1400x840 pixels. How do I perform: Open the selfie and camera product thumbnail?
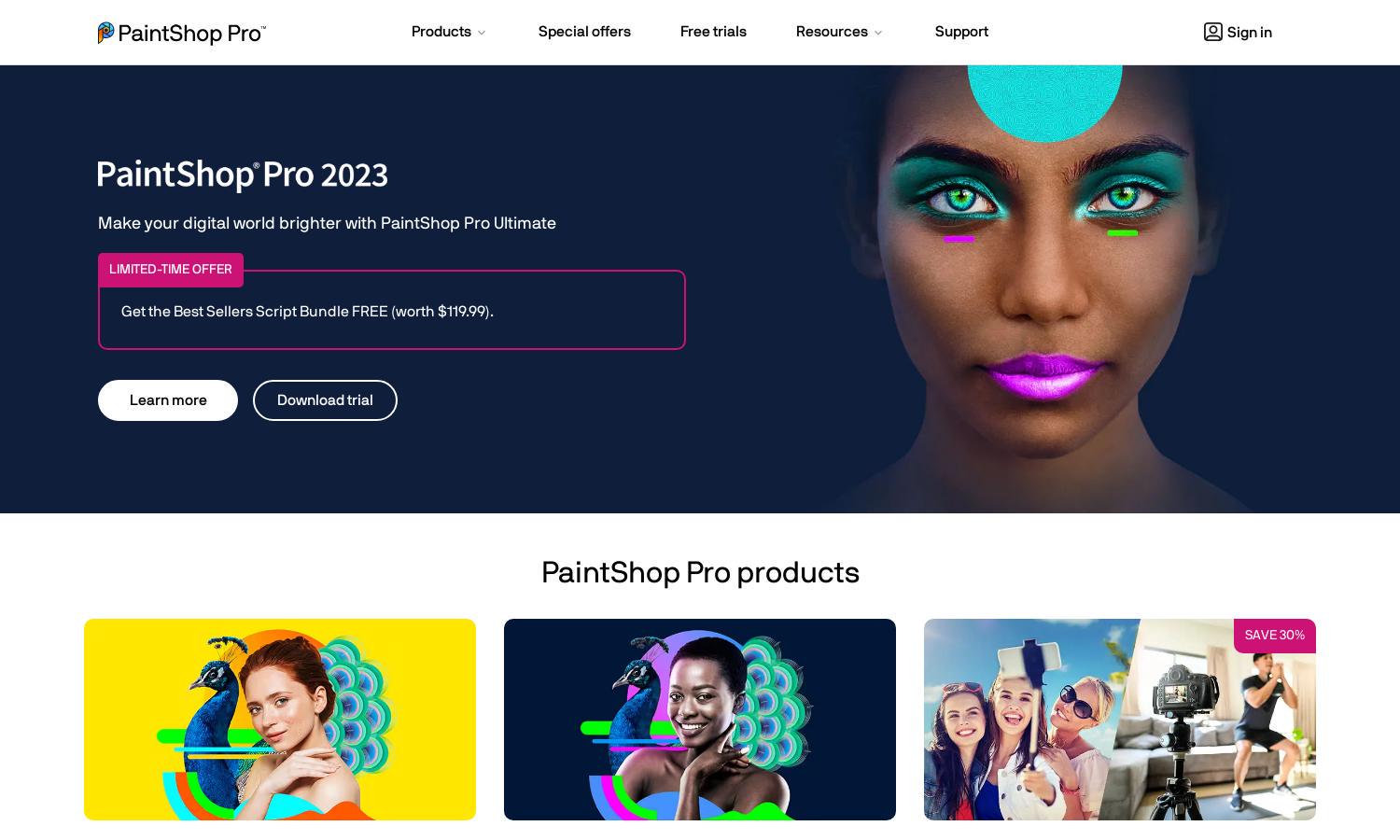(1120, 720)
